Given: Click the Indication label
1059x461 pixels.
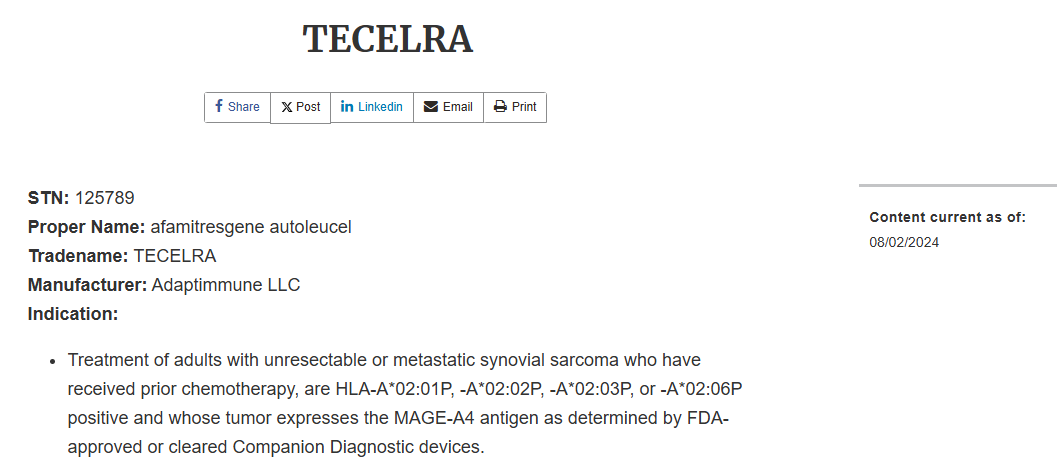Looking at the screenshot, I should [73, 314].
